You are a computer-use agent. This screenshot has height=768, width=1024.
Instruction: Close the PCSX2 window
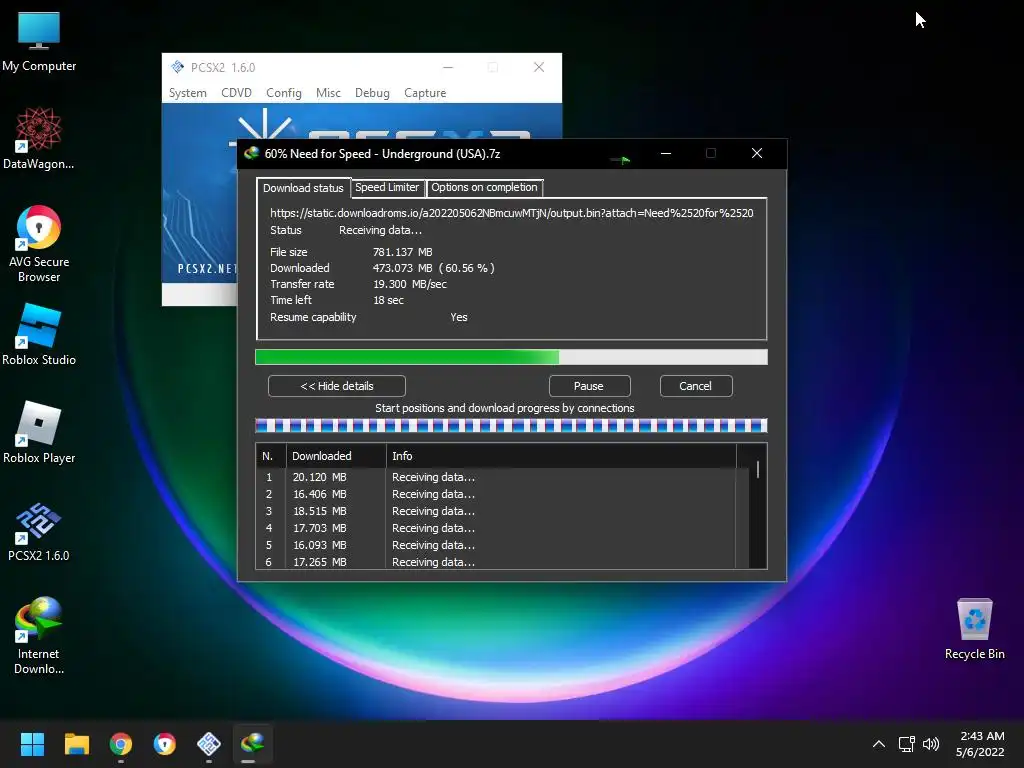click(x=539, y=67)
